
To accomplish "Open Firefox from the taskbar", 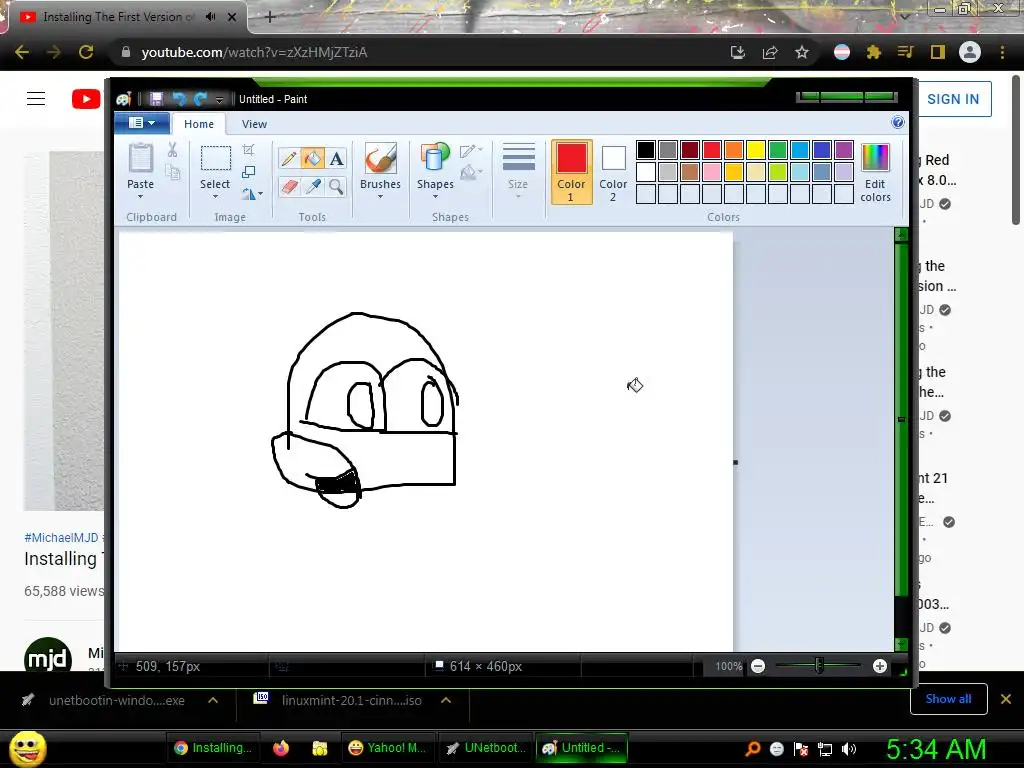I will (x=281, y=748).
